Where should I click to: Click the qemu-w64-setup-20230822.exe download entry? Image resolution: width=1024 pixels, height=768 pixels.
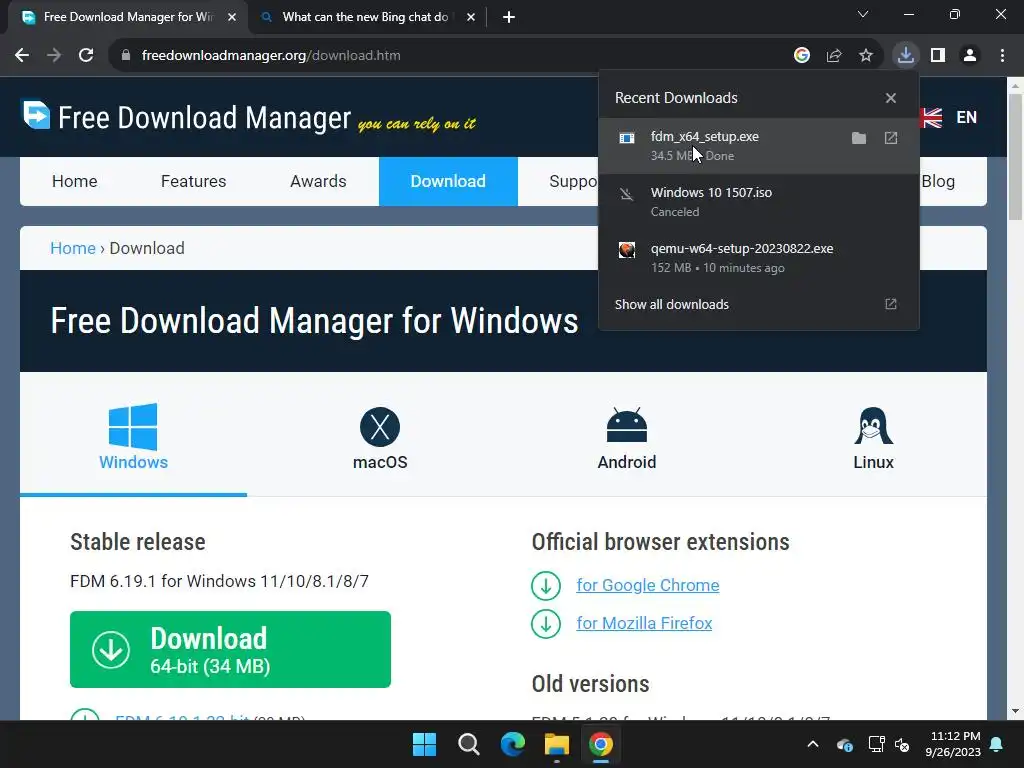[x=758, y=258]
